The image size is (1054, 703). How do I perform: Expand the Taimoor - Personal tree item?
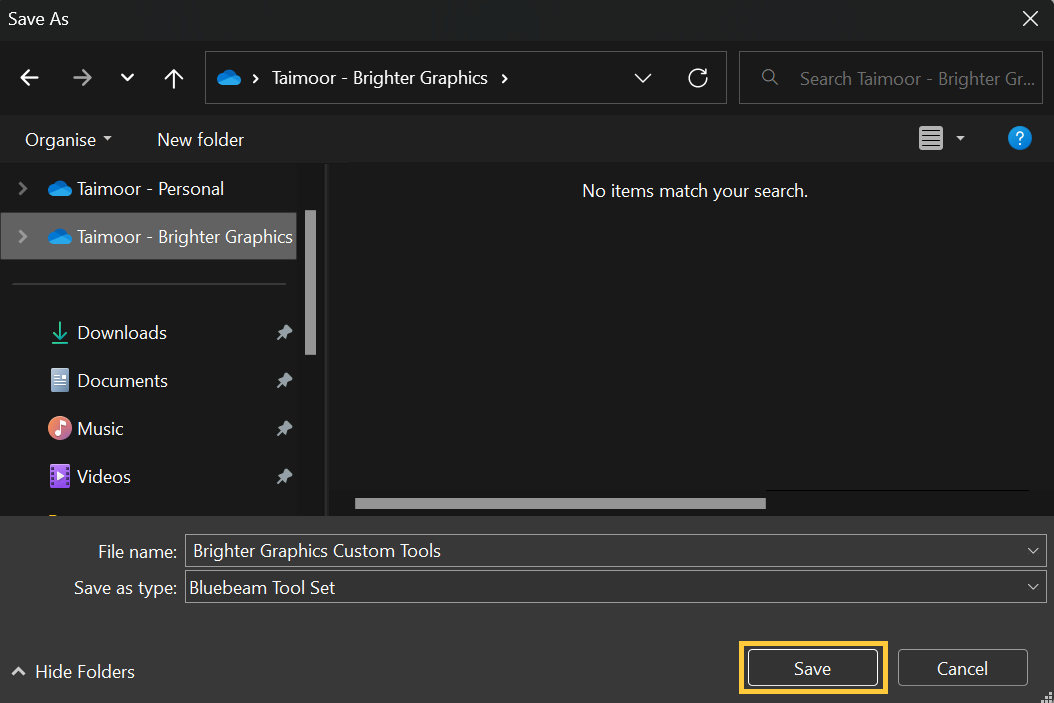tap(22, 188)
